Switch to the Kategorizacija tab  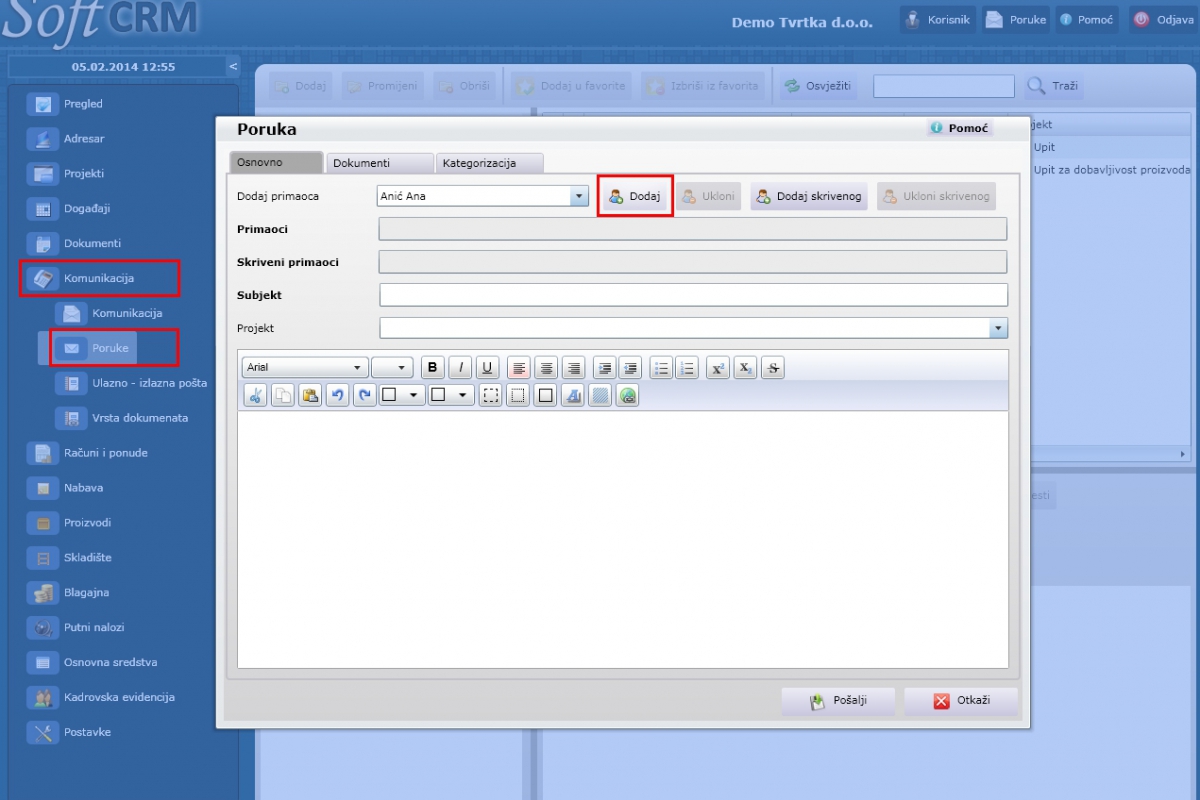coord(490,163)
